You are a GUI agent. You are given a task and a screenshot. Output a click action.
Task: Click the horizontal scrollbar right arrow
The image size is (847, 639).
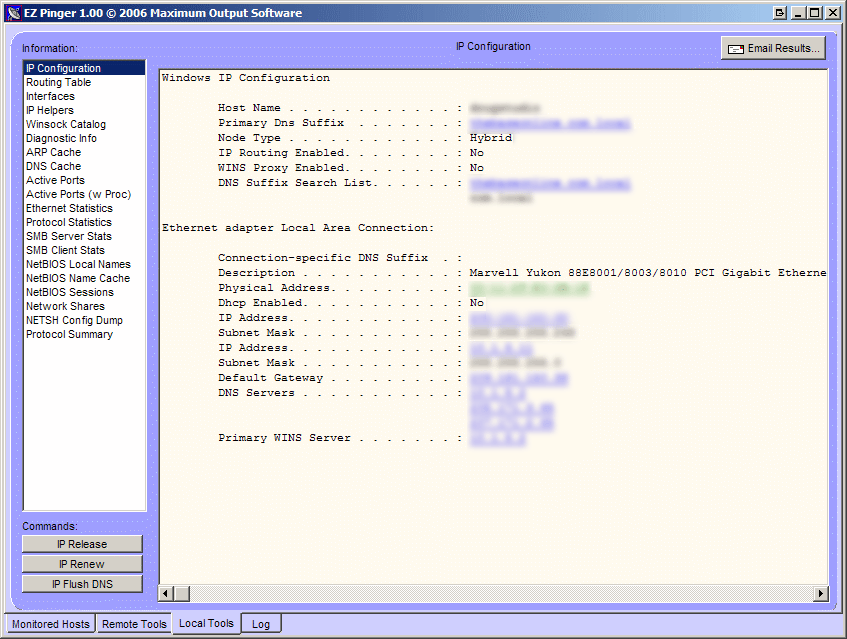(821, 594)
